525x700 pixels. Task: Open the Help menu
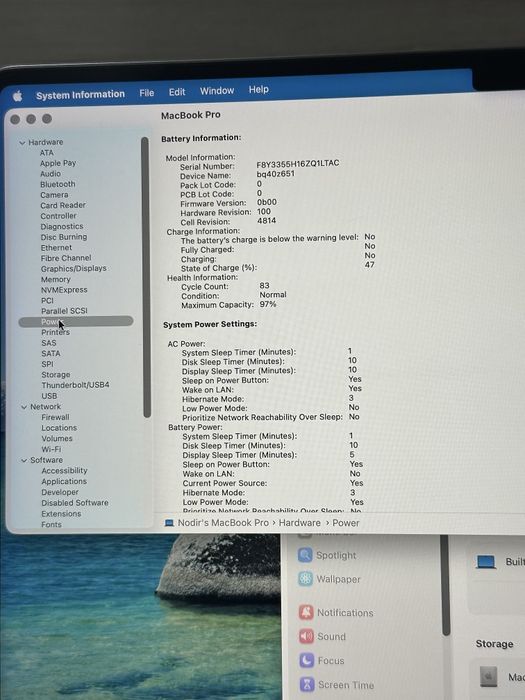(x=258, y=89)
